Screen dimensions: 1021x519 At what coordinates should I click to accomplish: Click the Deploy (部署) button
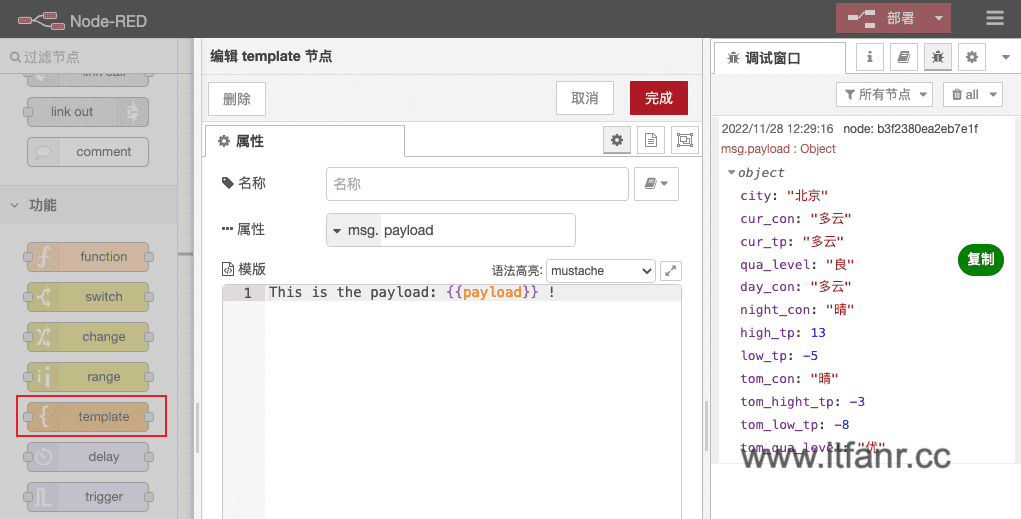point(882,18)
